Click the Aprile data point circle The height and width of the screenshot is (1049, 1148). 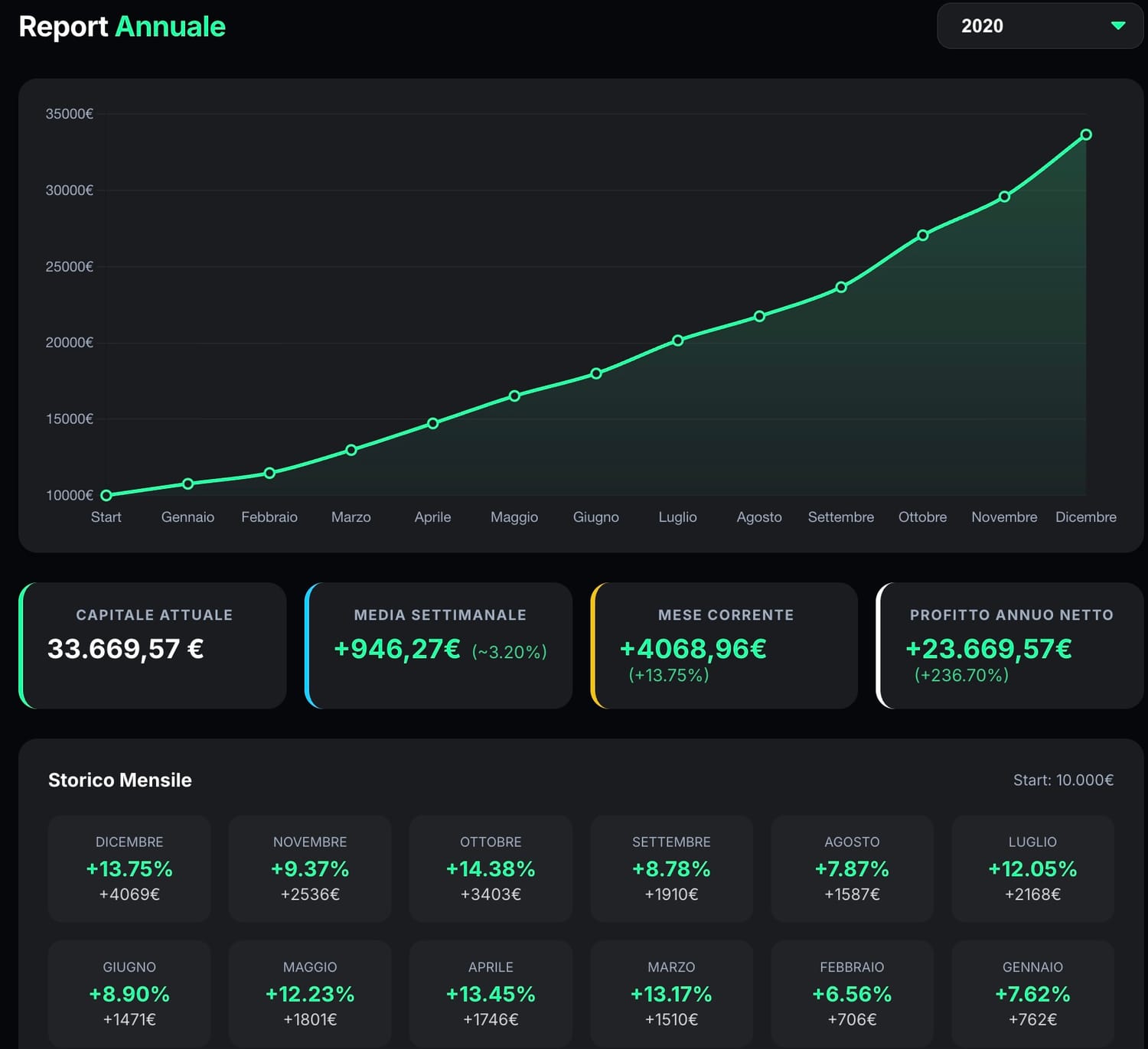click(x=432, y=422)
